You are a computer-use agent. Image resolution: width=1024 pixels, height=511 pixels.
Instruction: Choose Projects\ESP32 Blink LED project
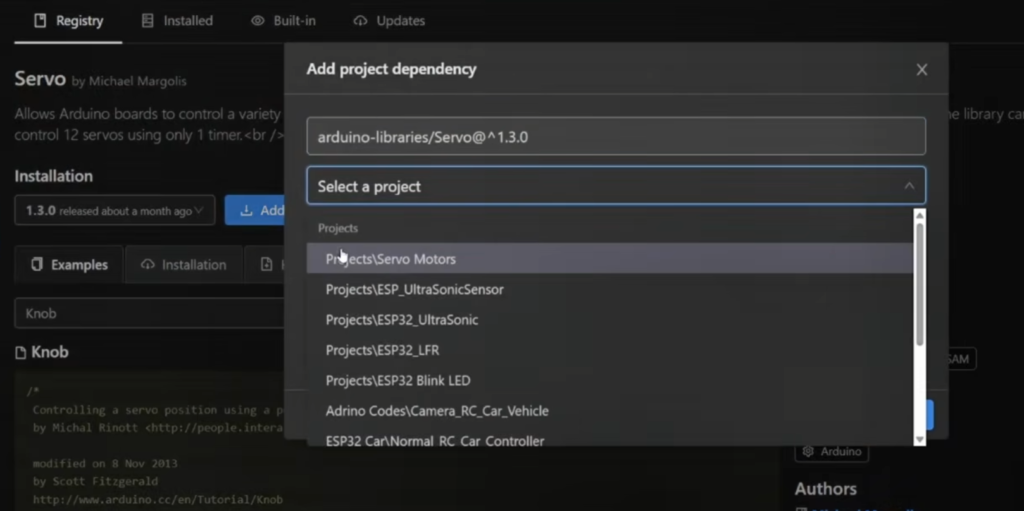point(610,380)
